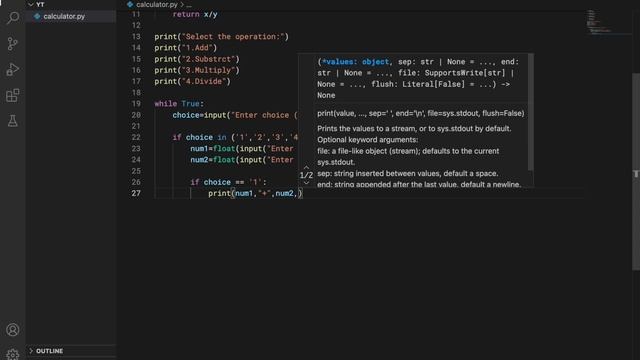Click the minimap code preview

[598, 22]
